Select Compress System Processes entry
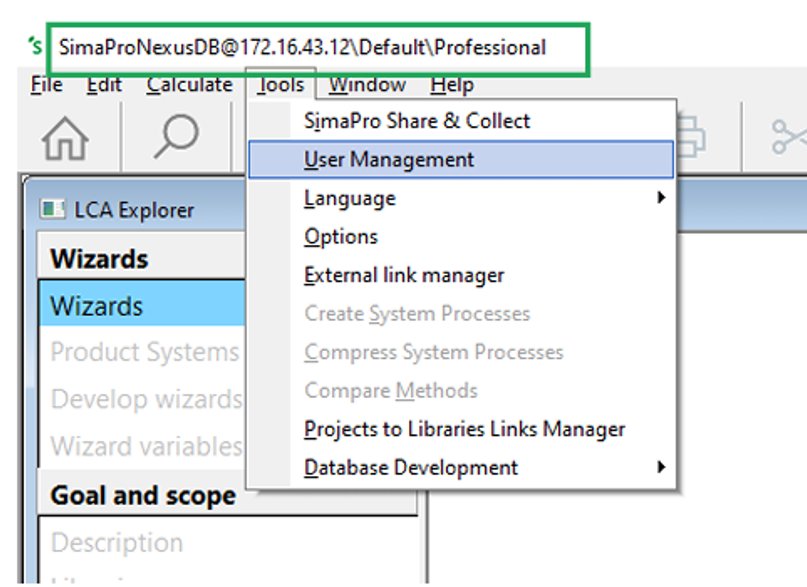 pos(461,352)
